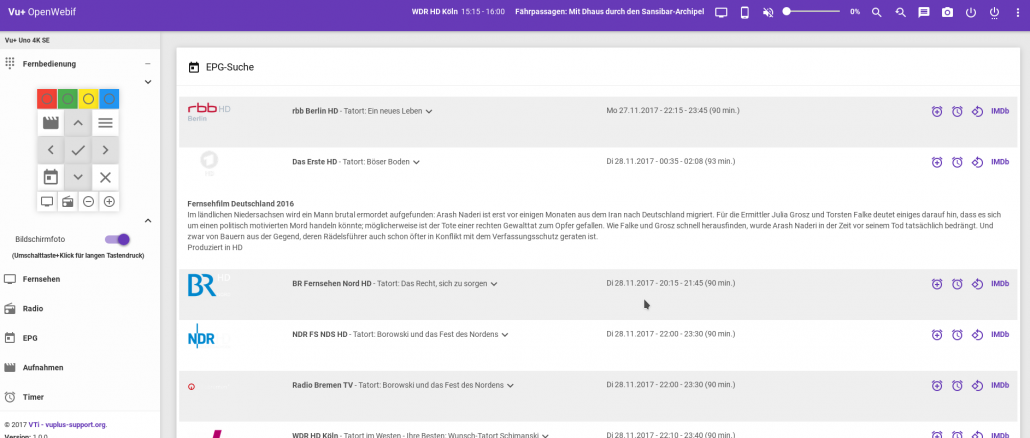Screen dimensions: 1030x438
Task: Click the calendar EPG button on remote
Action: click(x=51, y=177)
